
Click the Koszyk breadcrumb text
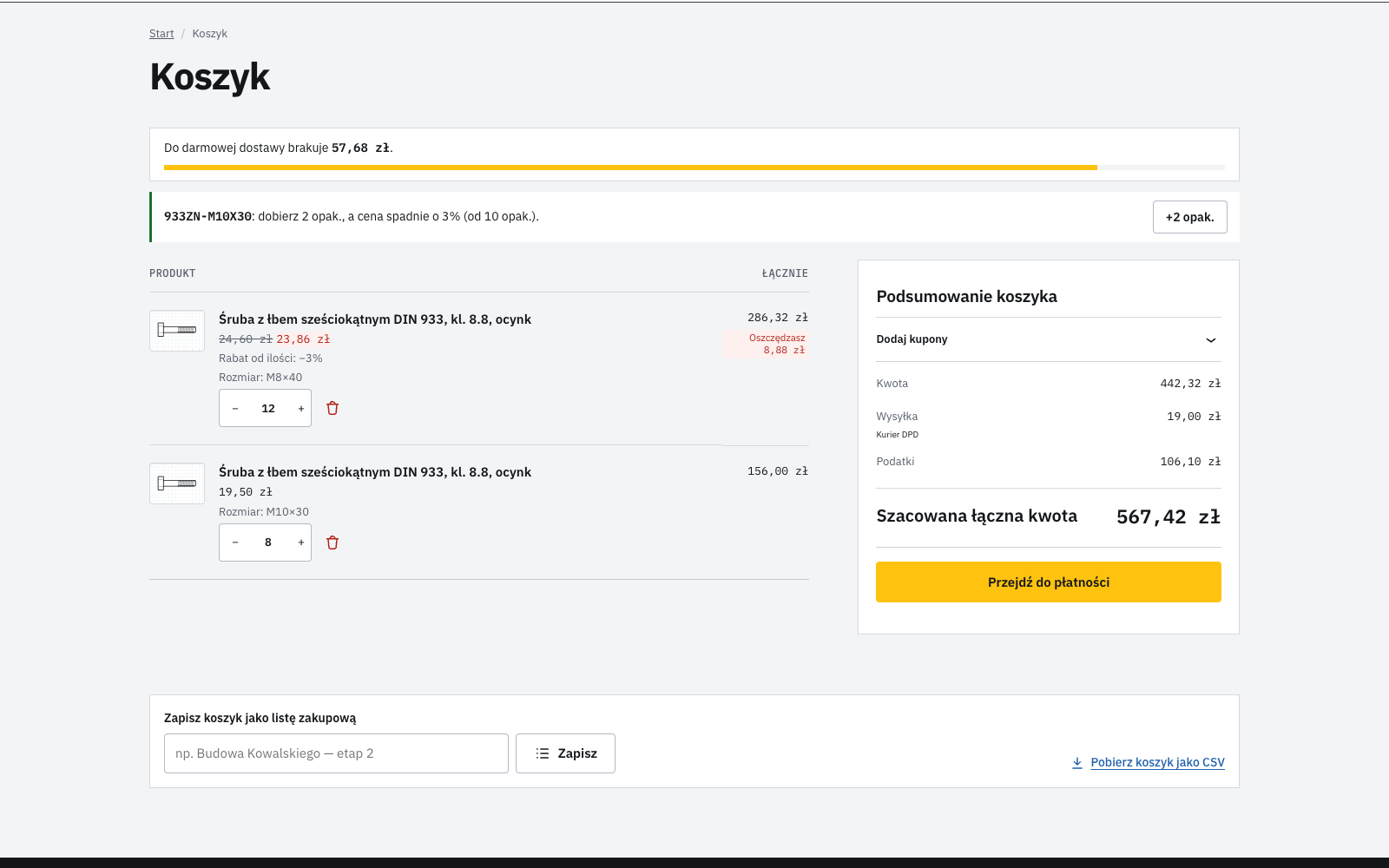[x=209, y=34]
